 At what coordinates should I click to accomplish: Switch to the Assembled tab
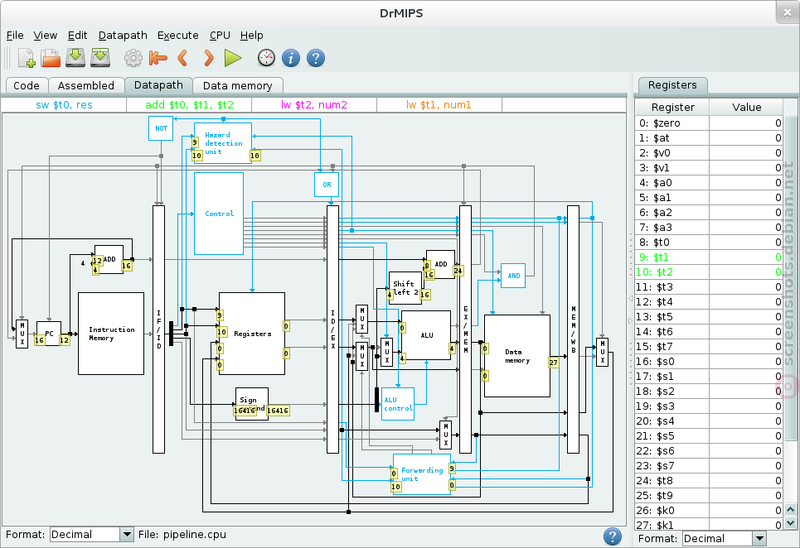click(86, 86)
